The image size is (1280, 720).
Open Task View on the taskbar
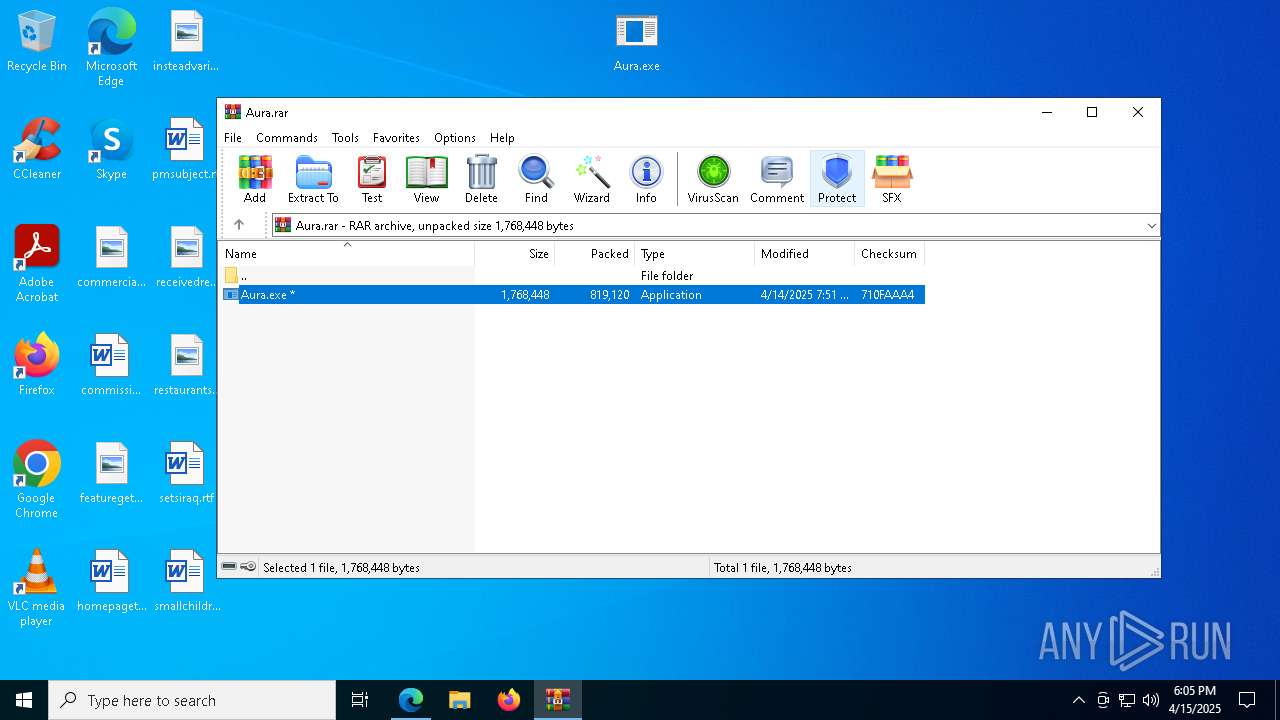coord(360,700)
